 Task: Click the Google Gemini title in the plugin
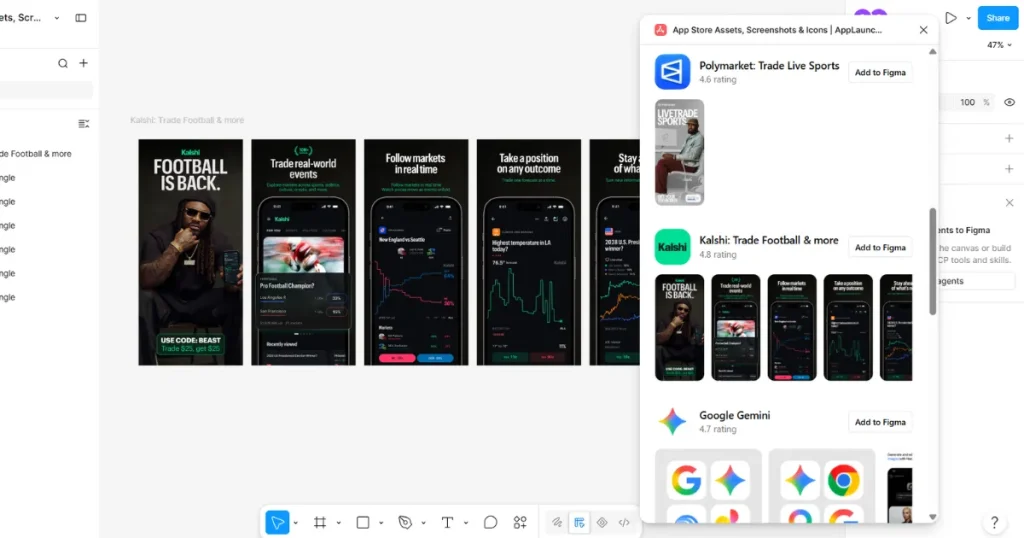coord(735,415)
